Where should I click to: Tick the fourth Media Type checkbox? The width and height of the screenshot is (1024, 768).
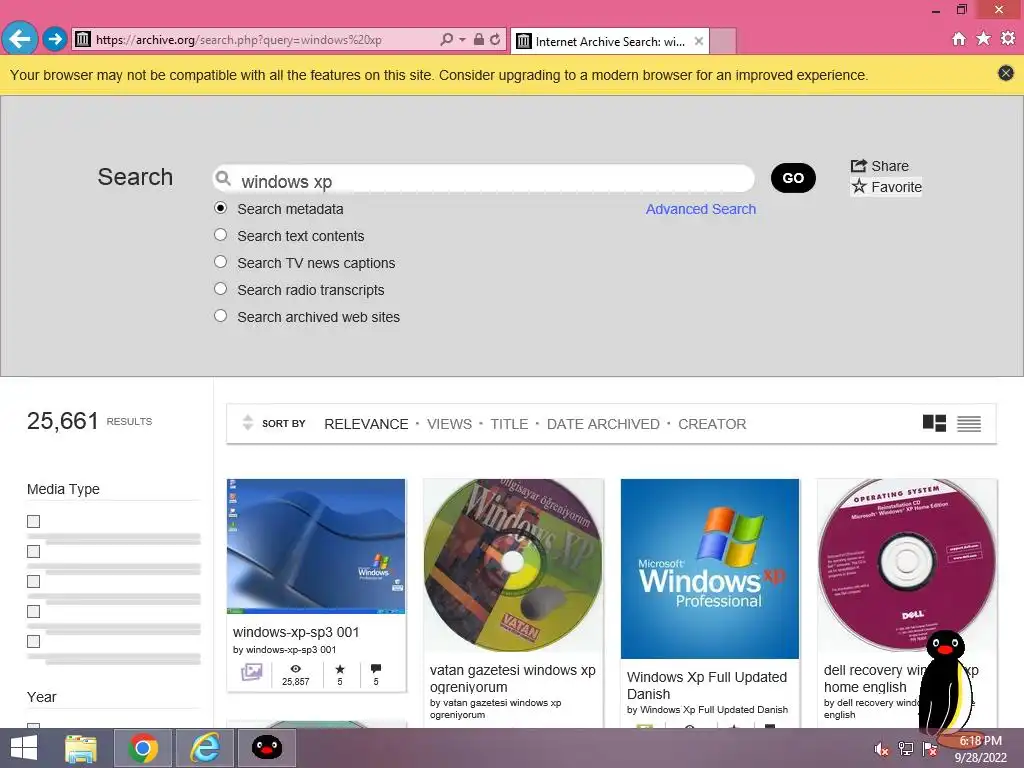pyautogui.click(x=33, y=611)
